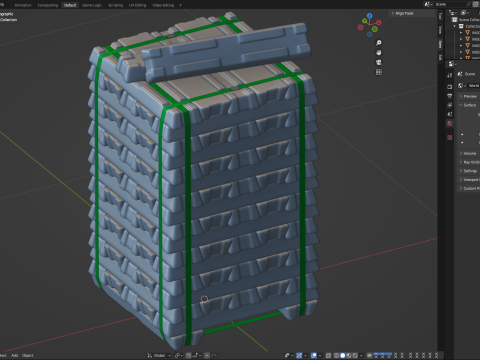
Task: Switch to the UV Editing workspace tab
Action: (x=138, y=5)
